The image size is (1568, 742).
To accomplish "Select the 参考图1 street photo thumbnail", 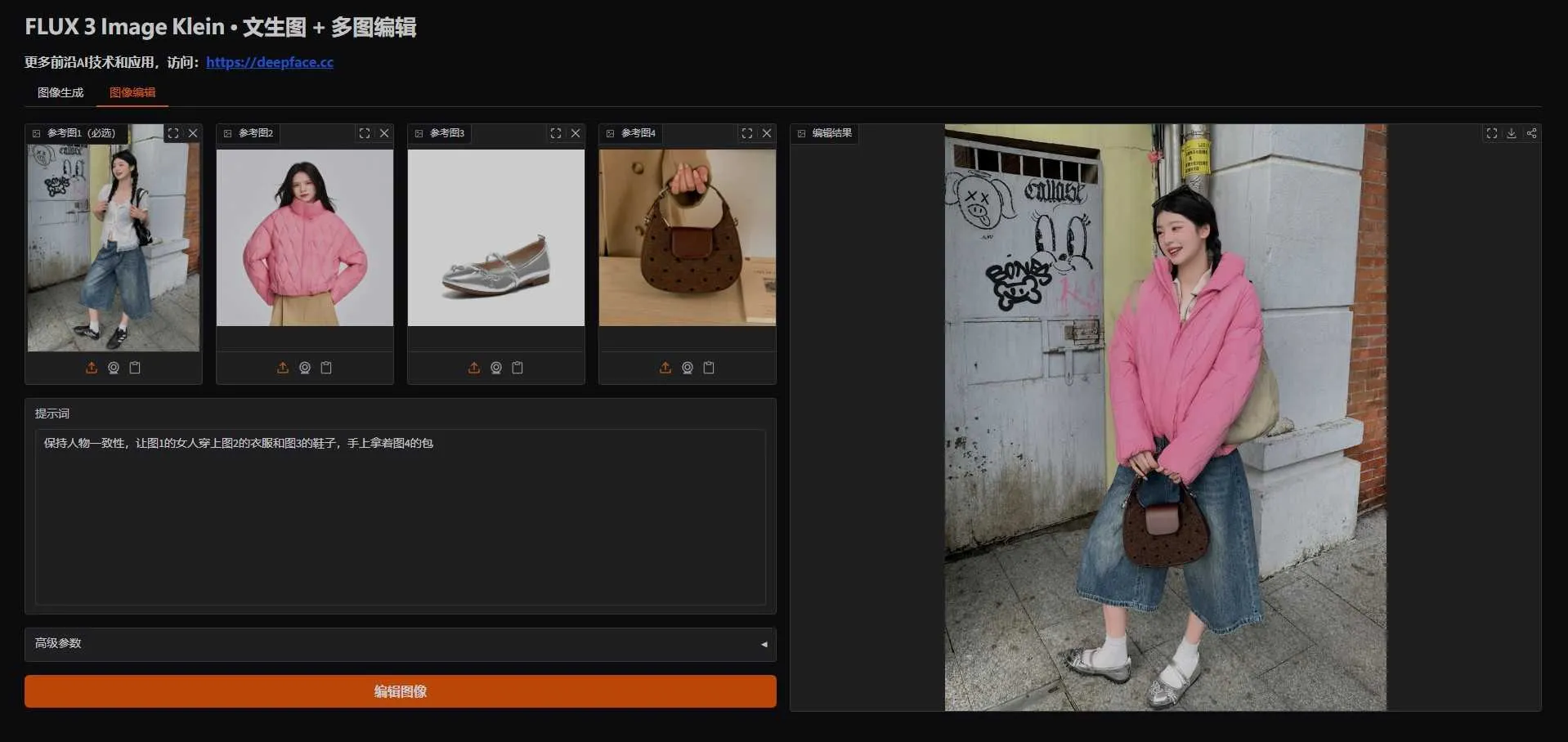I will click(x=114, y=238).
